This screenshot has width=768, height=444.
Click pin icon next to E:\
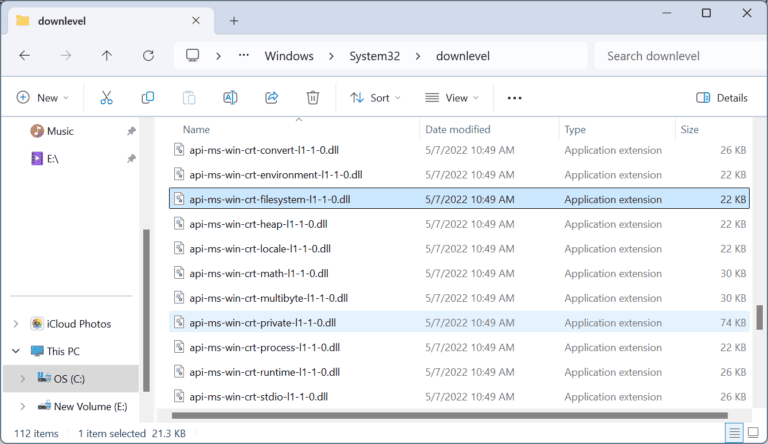(x=131, y=158)
